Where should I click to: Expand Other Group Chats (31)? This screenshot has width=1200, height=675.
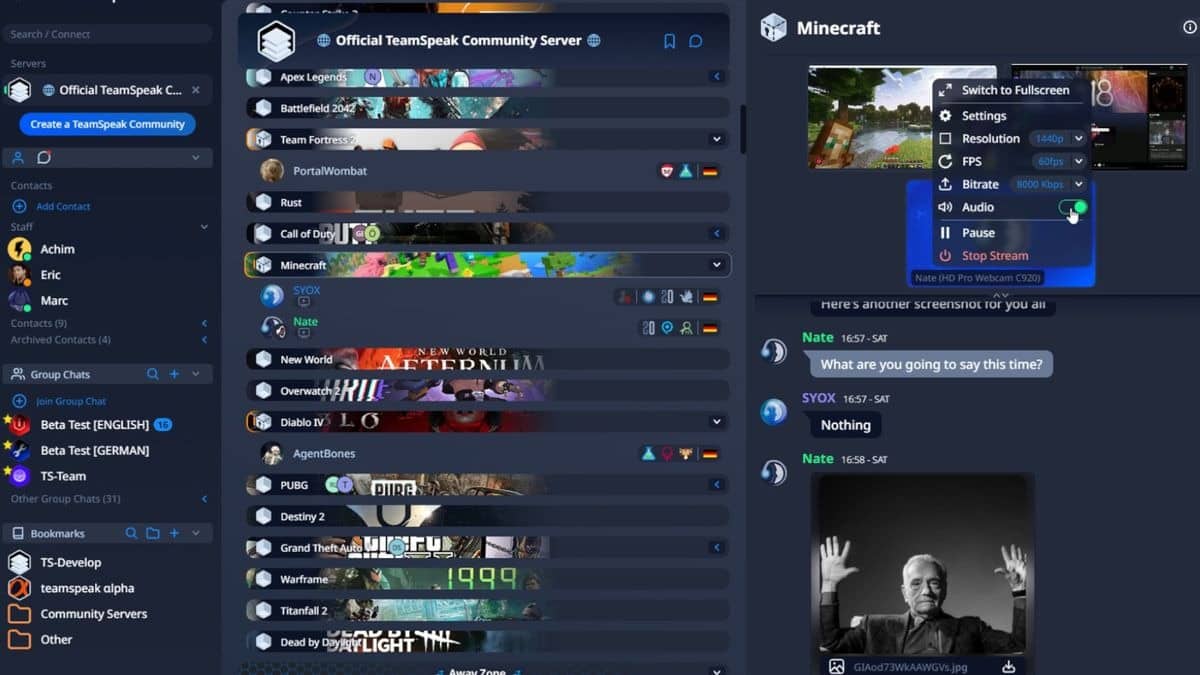[204, 499]
